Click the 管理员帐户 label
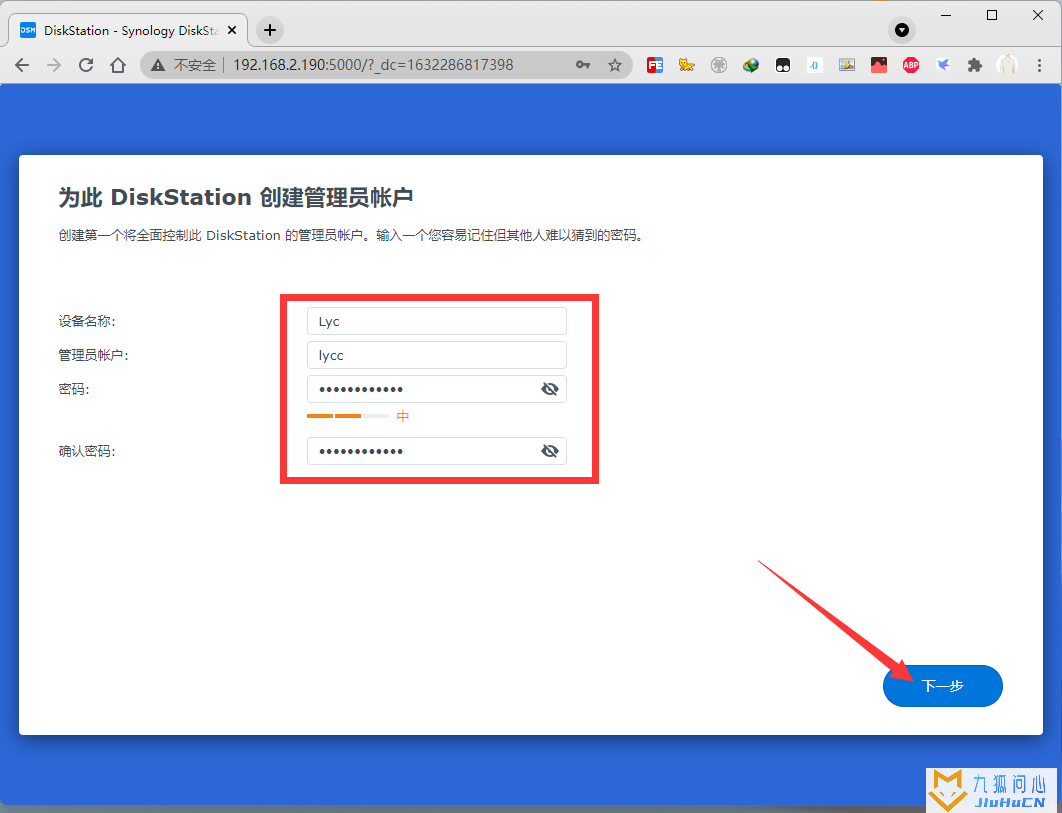The height and width of the screenshot is (813, 1062). [93, 355]
